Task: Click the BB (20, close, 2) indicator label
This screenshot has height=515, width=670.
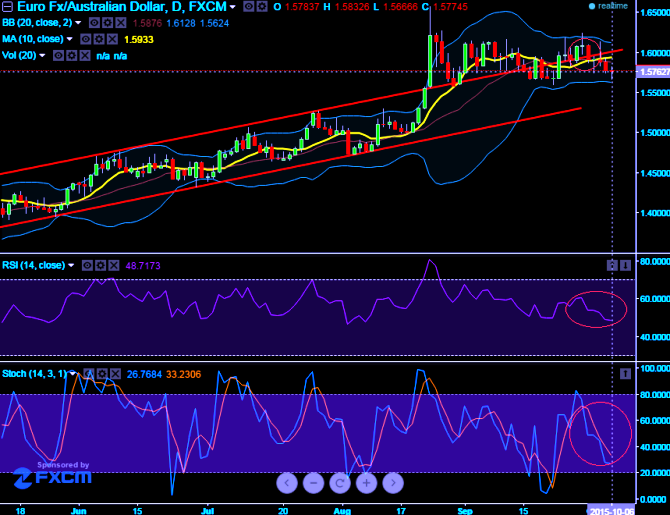Action: pyautogui.click(x=37, y=23)
